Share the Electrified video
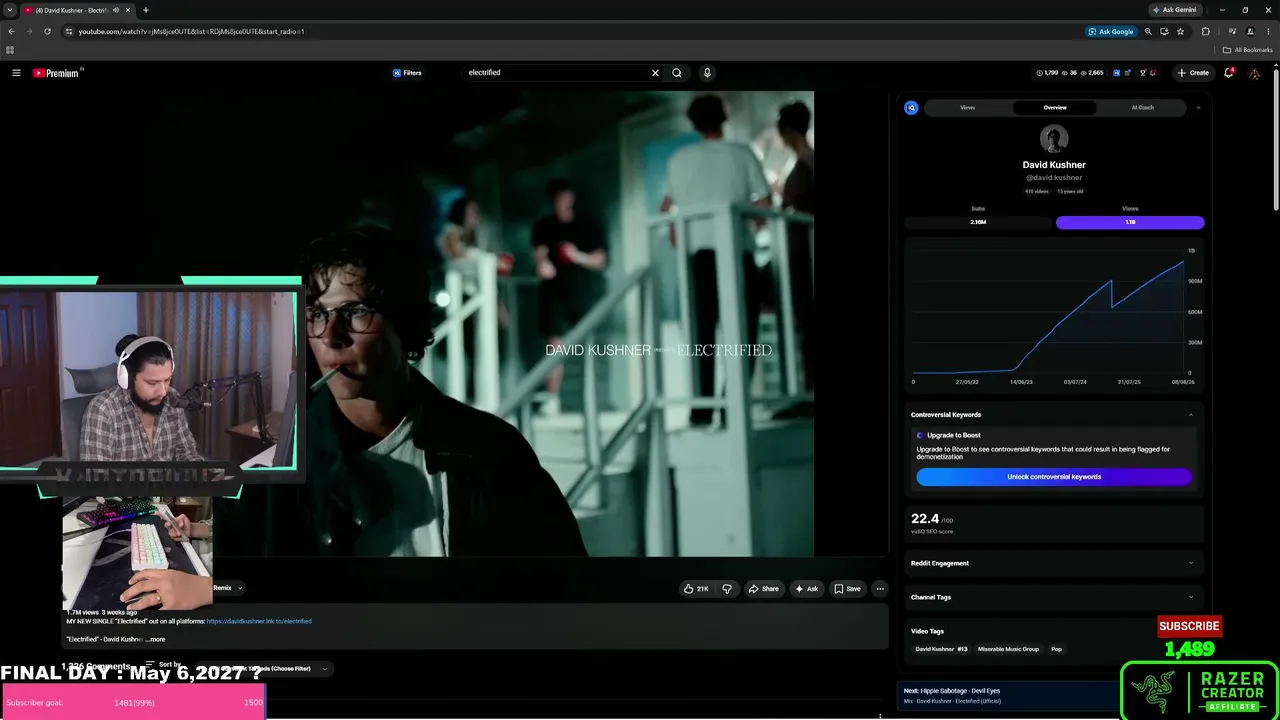 [x=763, y=589]
